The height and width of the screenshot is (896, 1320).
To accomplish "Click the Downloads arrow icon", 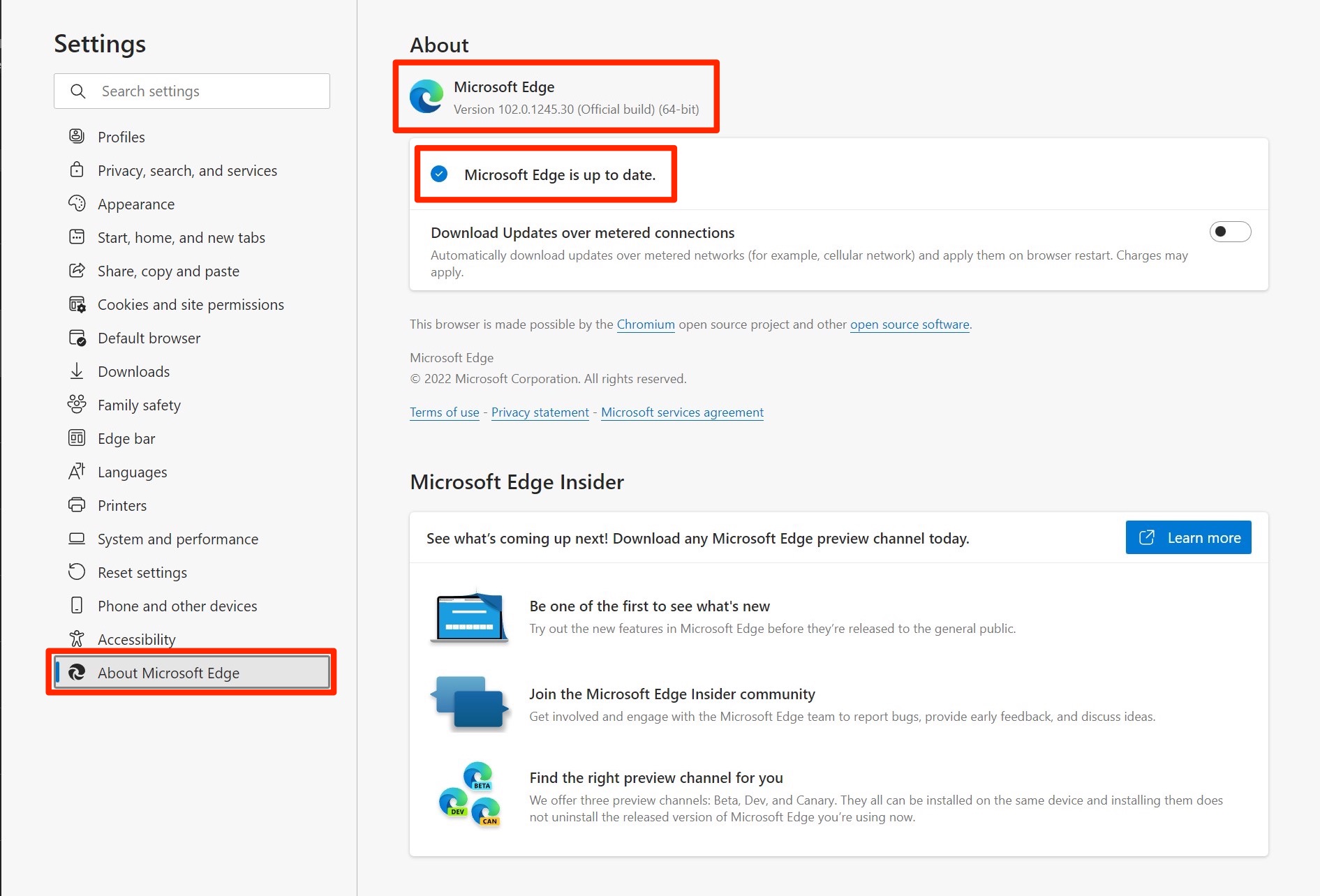I will 77,371.
